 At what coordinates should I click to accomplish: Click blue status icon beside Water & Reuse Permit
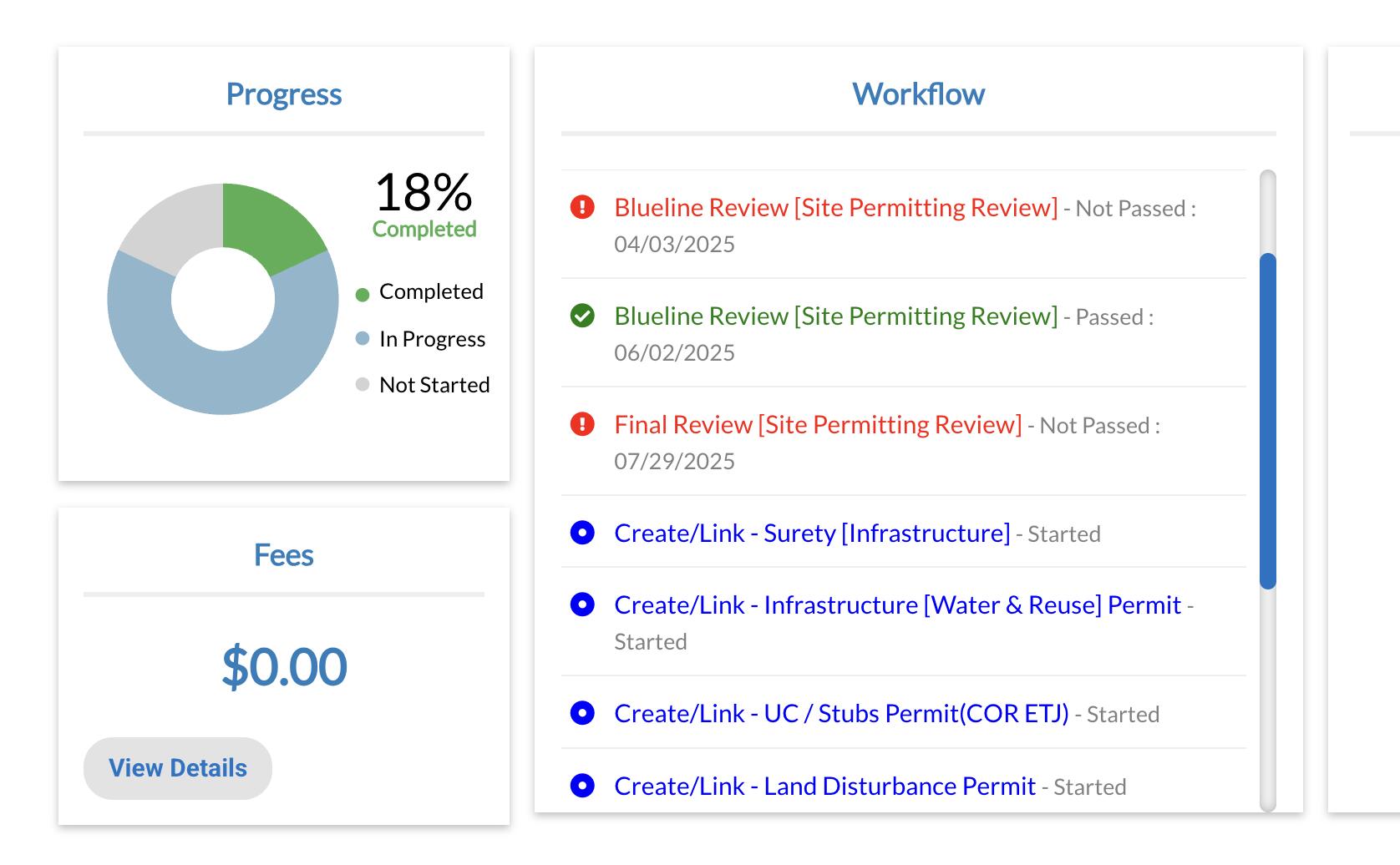[582, 604]
